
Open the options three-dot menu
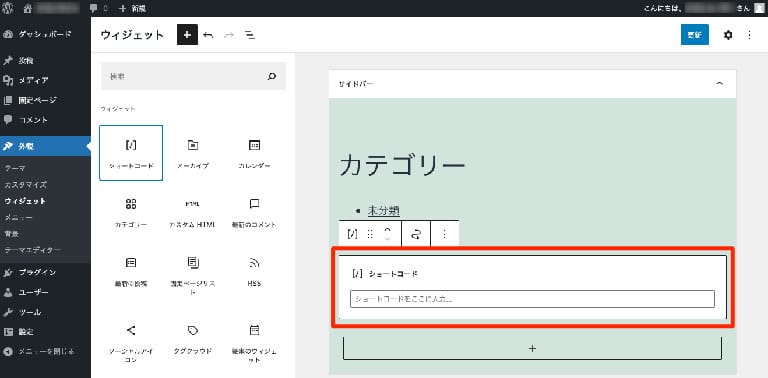coord(749,35)
